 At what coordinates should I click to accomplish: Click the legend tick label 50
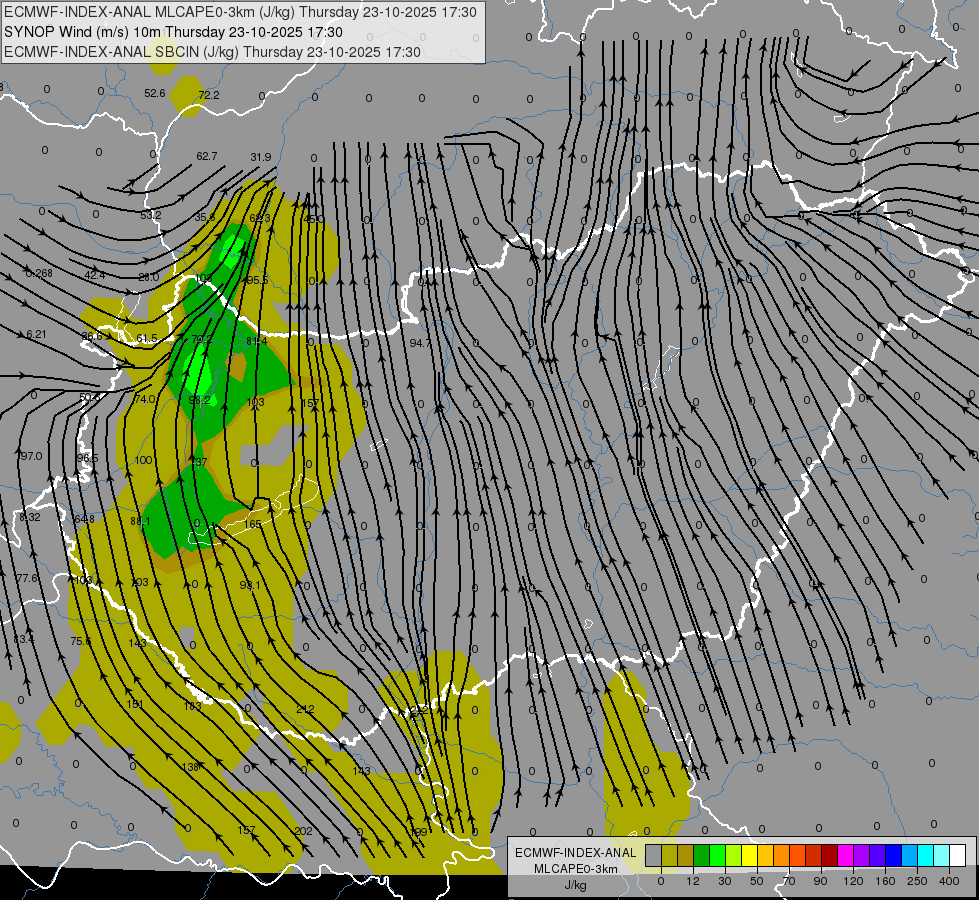[757, 881]
